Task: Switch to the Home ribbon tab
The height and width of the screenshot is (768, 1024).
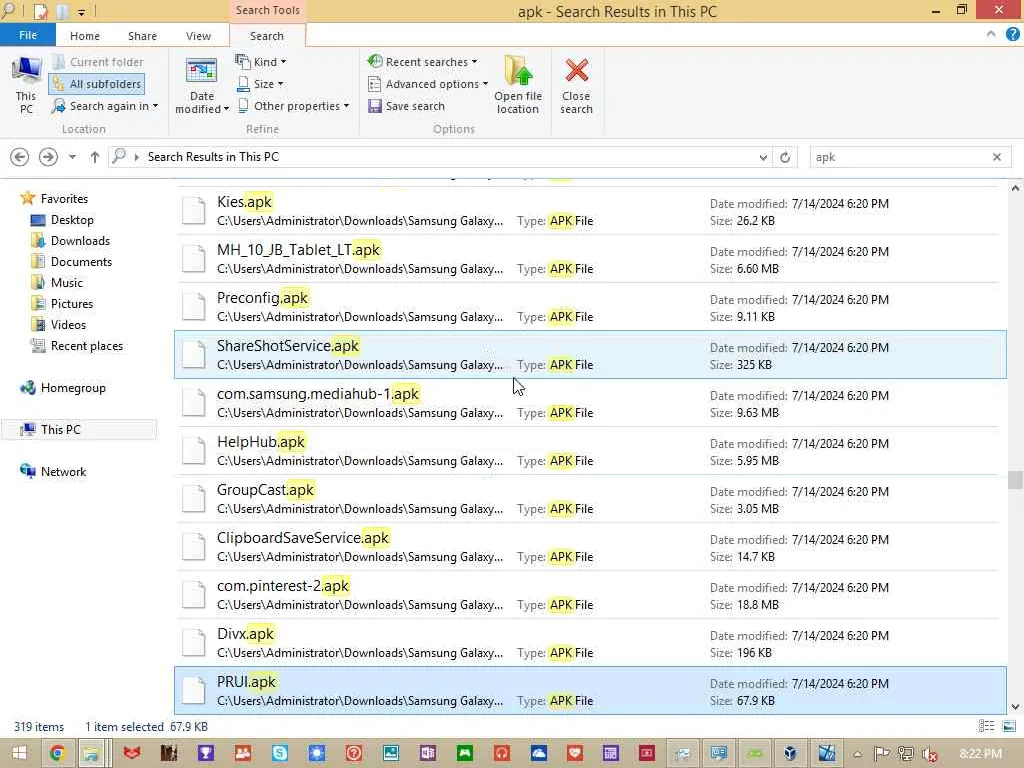Action: tap(85, 36)
